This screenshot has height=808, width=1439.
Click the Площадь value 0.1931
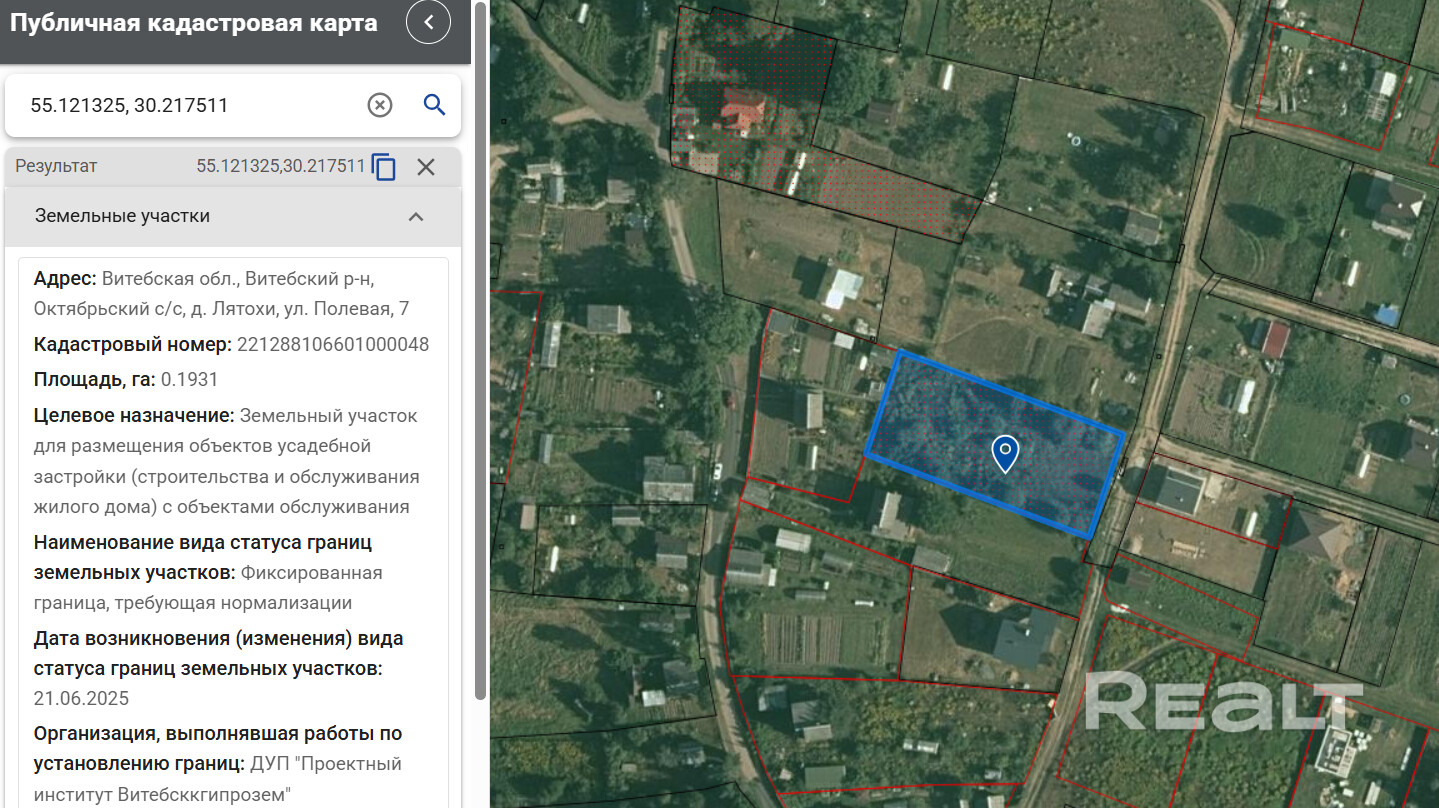pyautogui.click(x=189, y=380)
